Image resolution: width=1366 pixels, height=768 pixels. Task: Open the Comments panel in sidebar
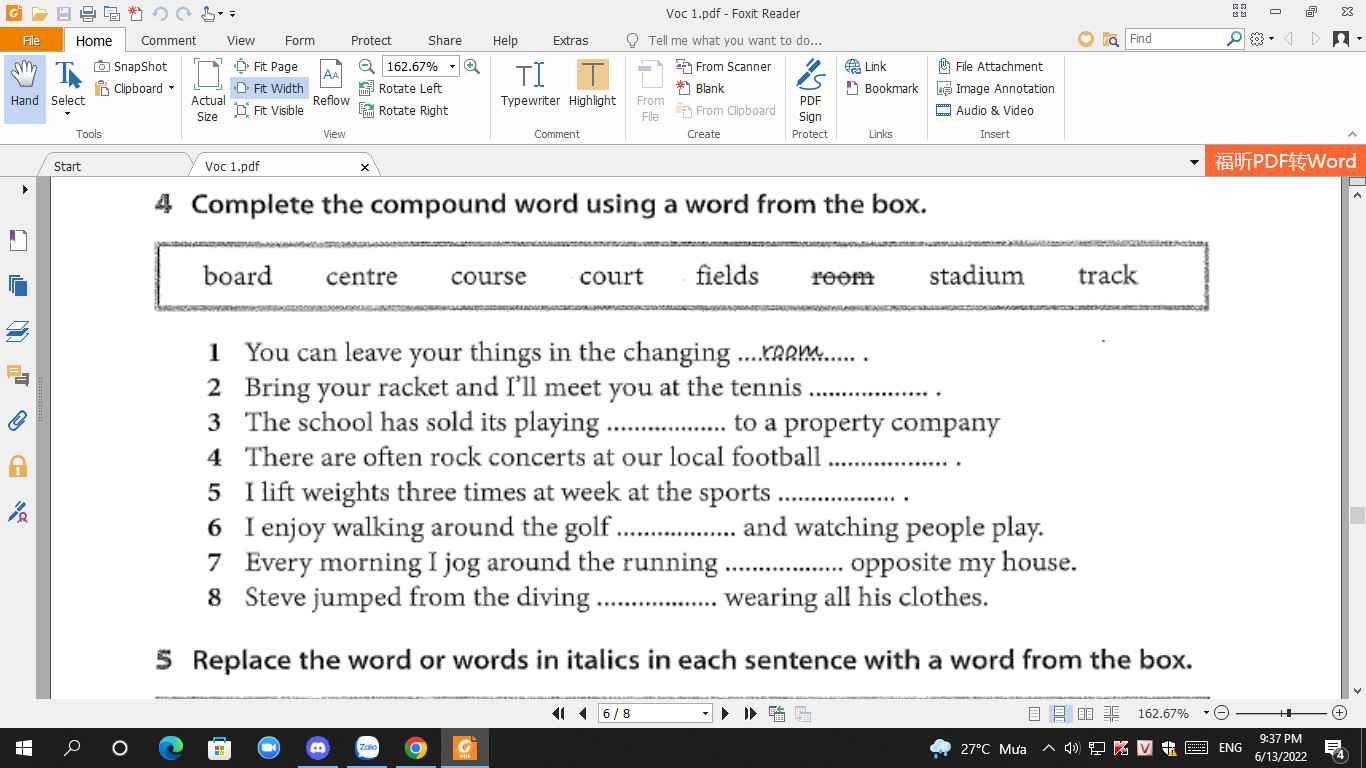pos(18,376)
